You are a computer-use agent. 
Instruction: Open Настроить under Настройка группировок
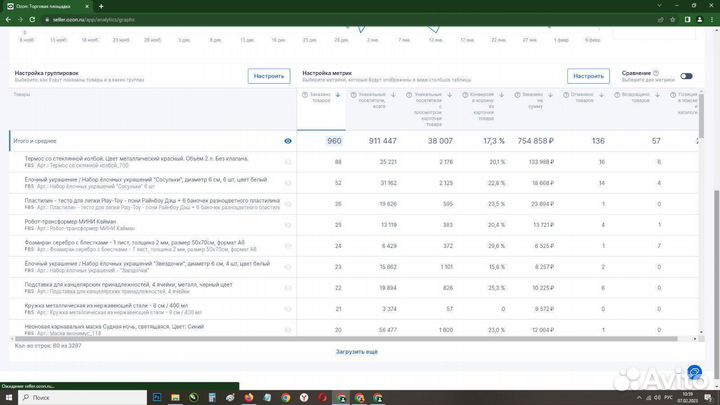click(268, 76)
